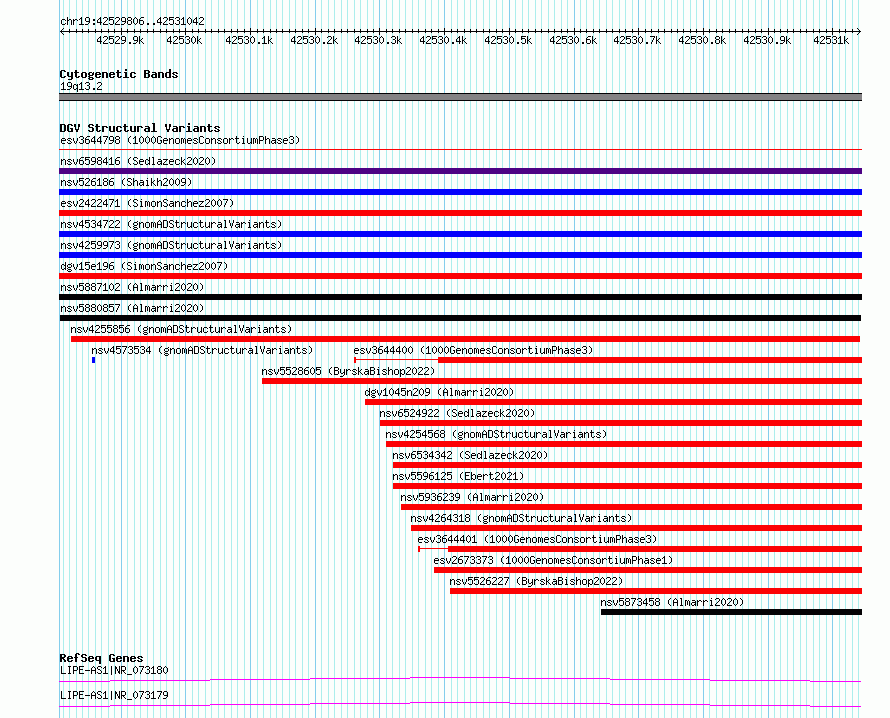The height and width of the screenshot is (718, 890).
Task: Click the 42530.5k ruler position
Action: (508, 40)
